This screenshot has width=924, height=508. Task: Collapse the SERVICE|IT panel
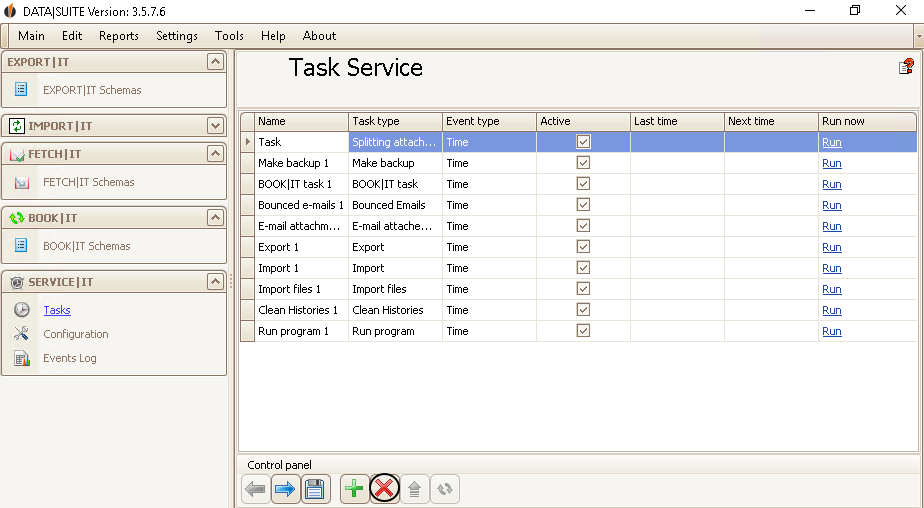point(216,282)
